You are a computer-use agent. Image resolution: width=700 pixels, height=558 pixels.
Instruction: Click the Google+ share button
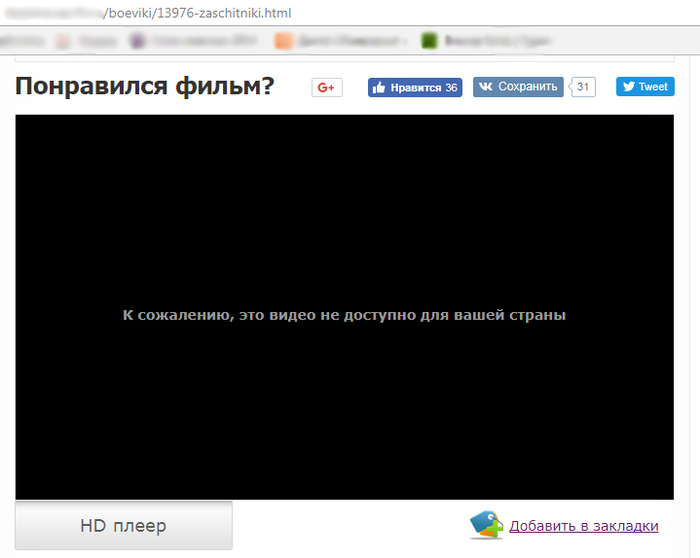(326, 87)
